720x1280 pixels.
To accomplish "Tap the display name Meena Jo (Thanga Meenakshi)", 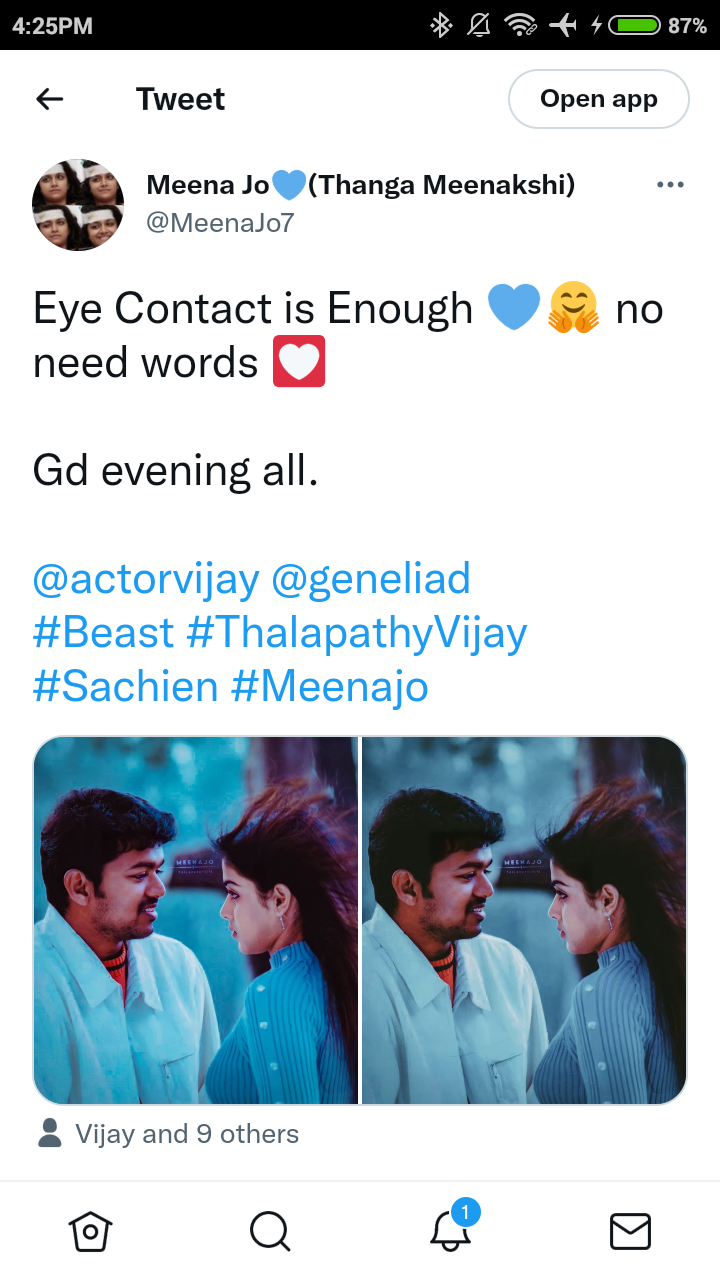I will pyautogui.click(x=361, y=185).
